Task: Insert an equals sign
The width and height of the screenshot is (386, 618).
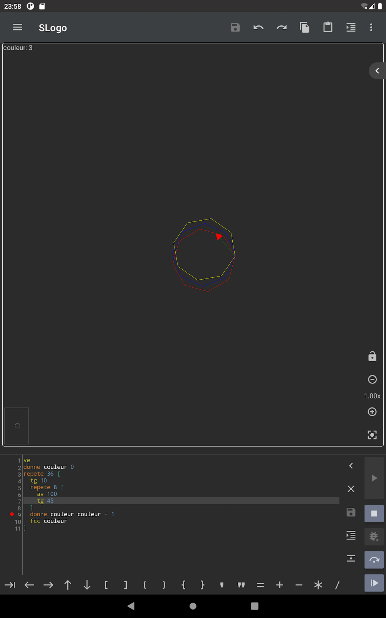Action: pyautogui.click(x=260, y=585)
